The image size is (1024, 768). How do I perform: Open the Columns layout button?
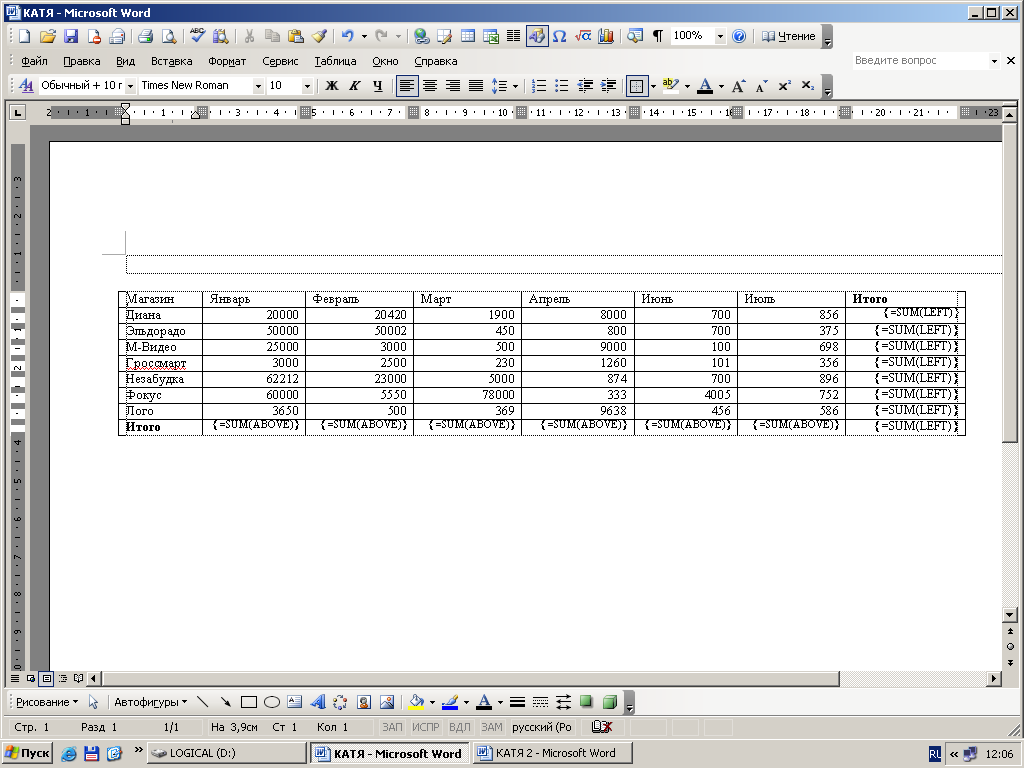click(x=513, y=37)
